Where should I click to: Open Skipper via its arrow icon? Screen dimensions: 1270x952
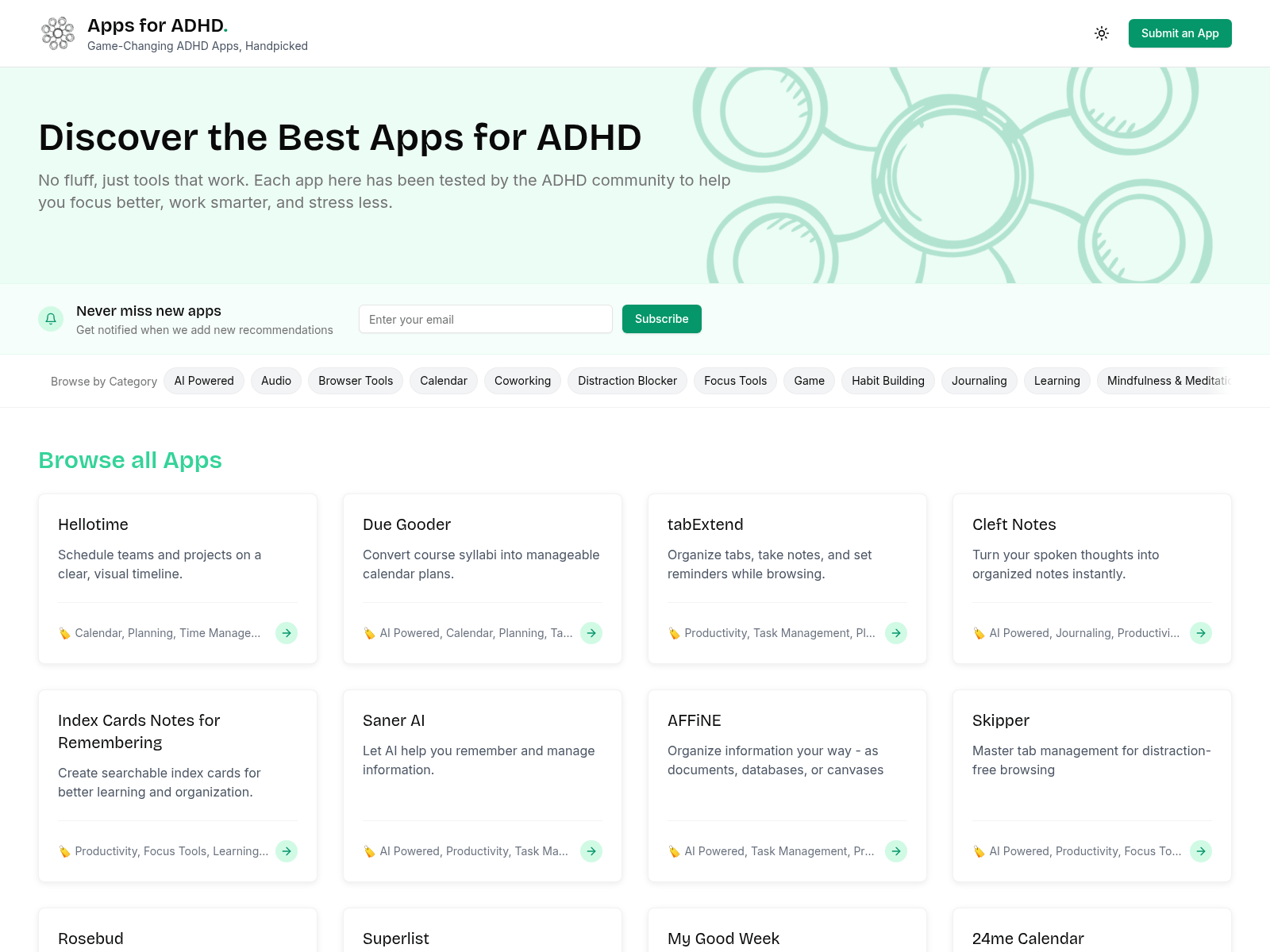pyautogui.click(x=1201, y=851)
